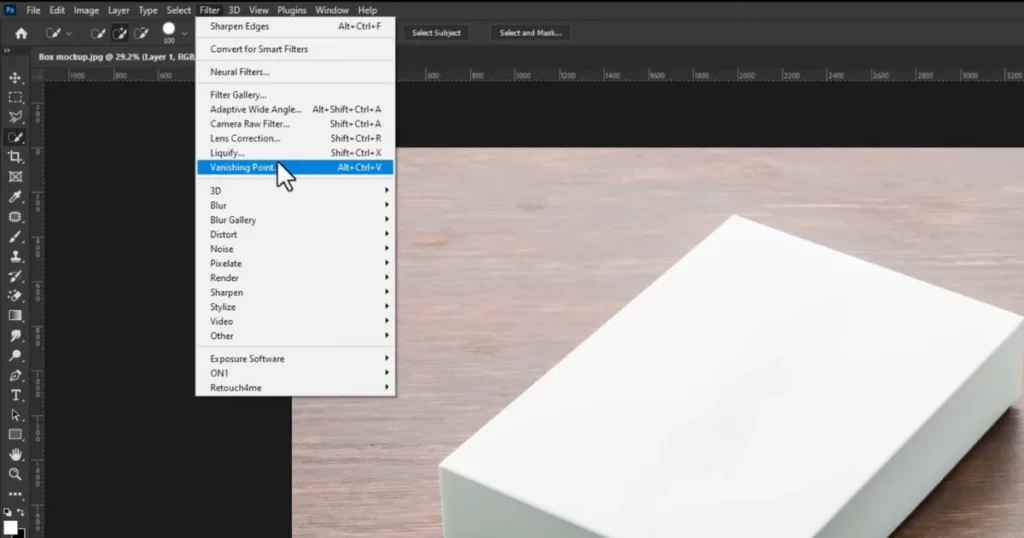Click the Select Subject button
This screenshot has width=1024, height=538.
(436, 33)
